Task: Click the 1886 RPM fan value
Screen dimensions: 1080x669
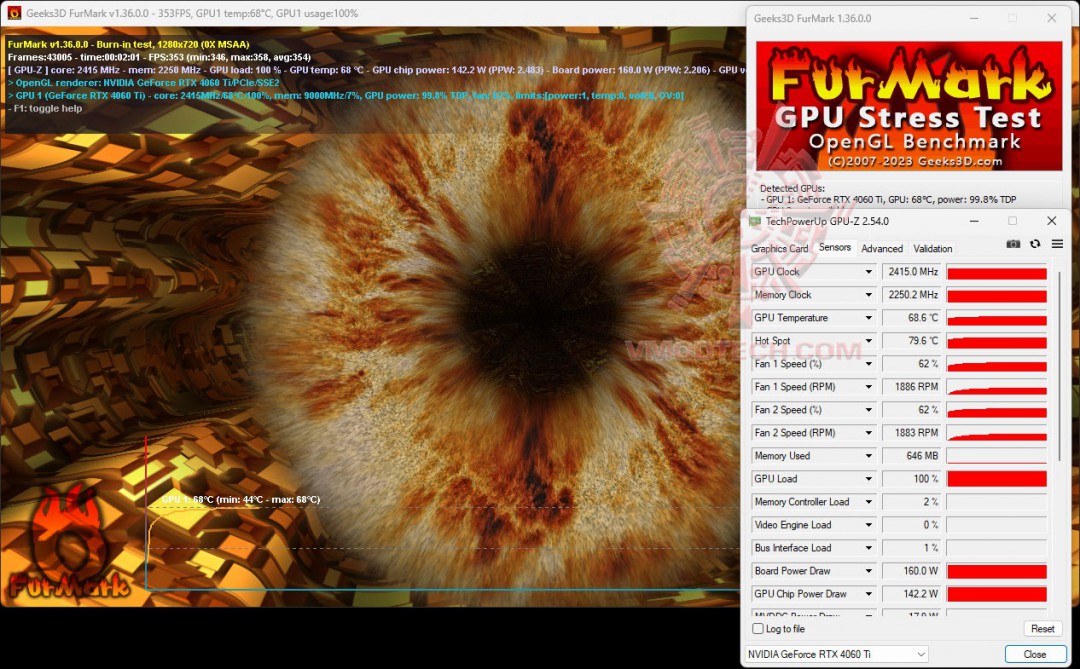Action: point(912,387)
